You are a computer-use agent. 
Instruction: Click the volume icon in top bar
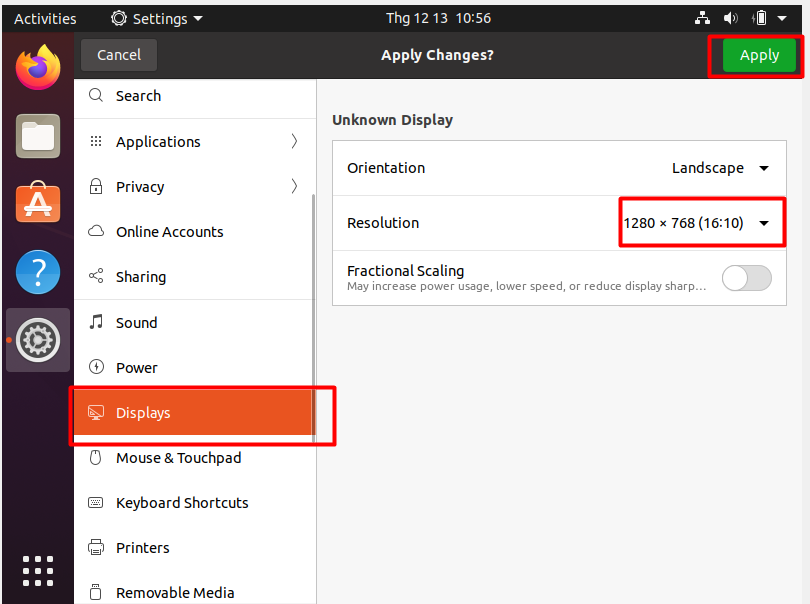[731, 18]
